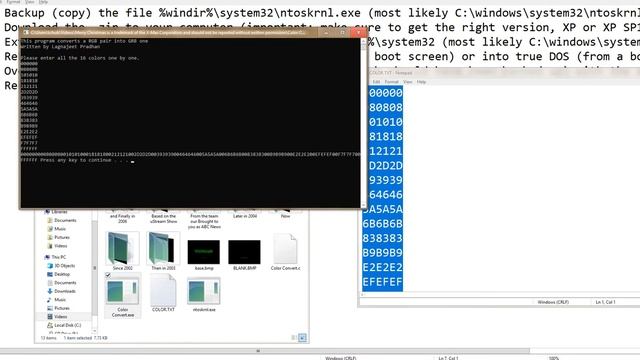Open the View menu in COLOR.TXT Notepad
The height and width of the screenshot is (360, 640).
pos(407,82)
